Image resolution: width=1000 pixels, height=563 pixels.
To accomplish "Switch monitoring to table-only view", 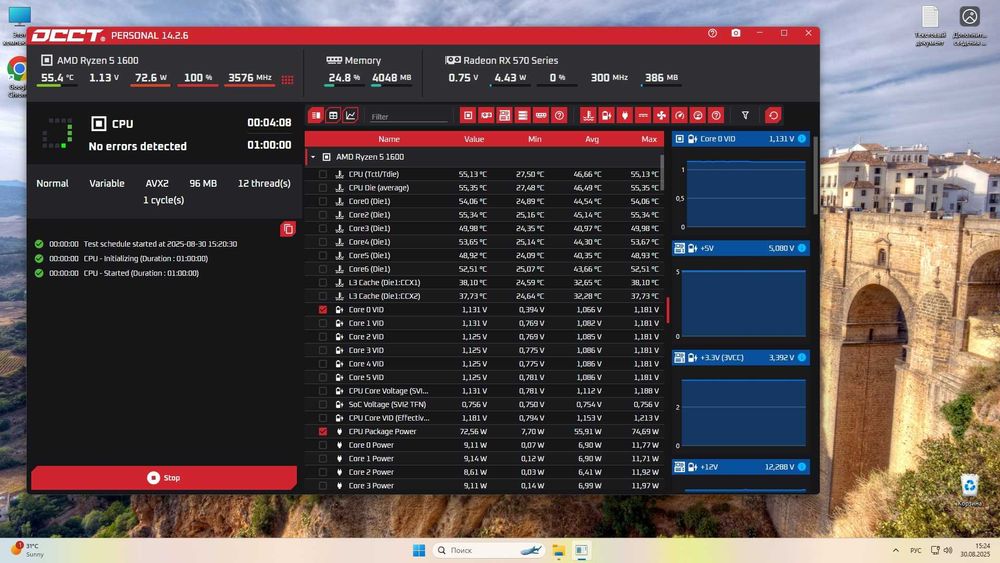I will [333, 115].
